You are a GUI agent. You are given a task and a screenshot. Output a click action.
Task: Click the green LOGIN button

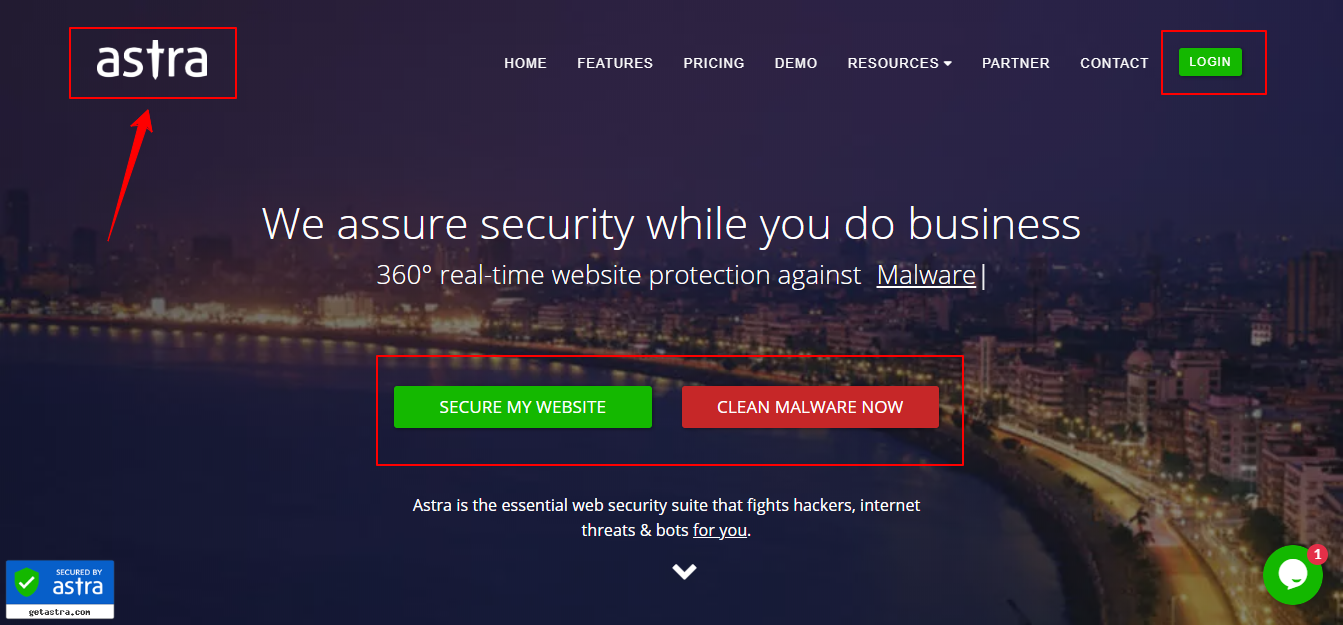point(1210,62)
